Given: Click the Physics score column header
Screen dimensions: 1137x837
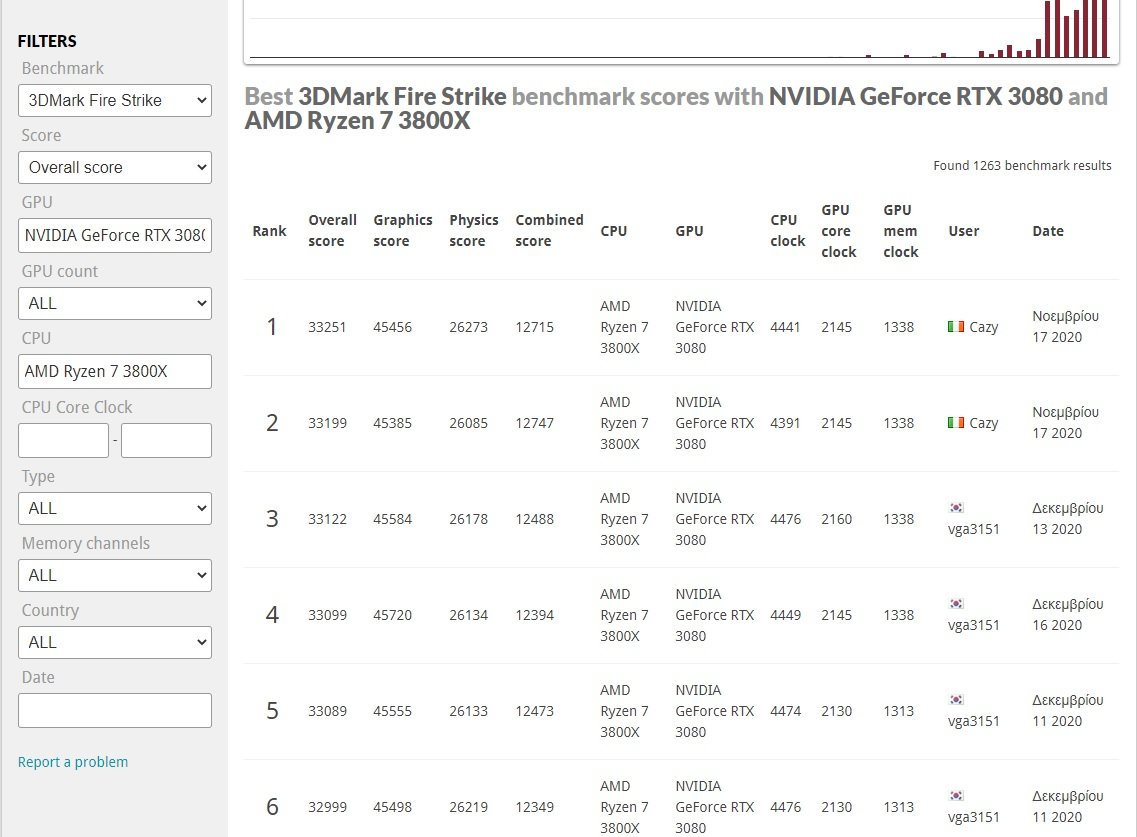Looking at the screenshot, I should click(474, 231).
